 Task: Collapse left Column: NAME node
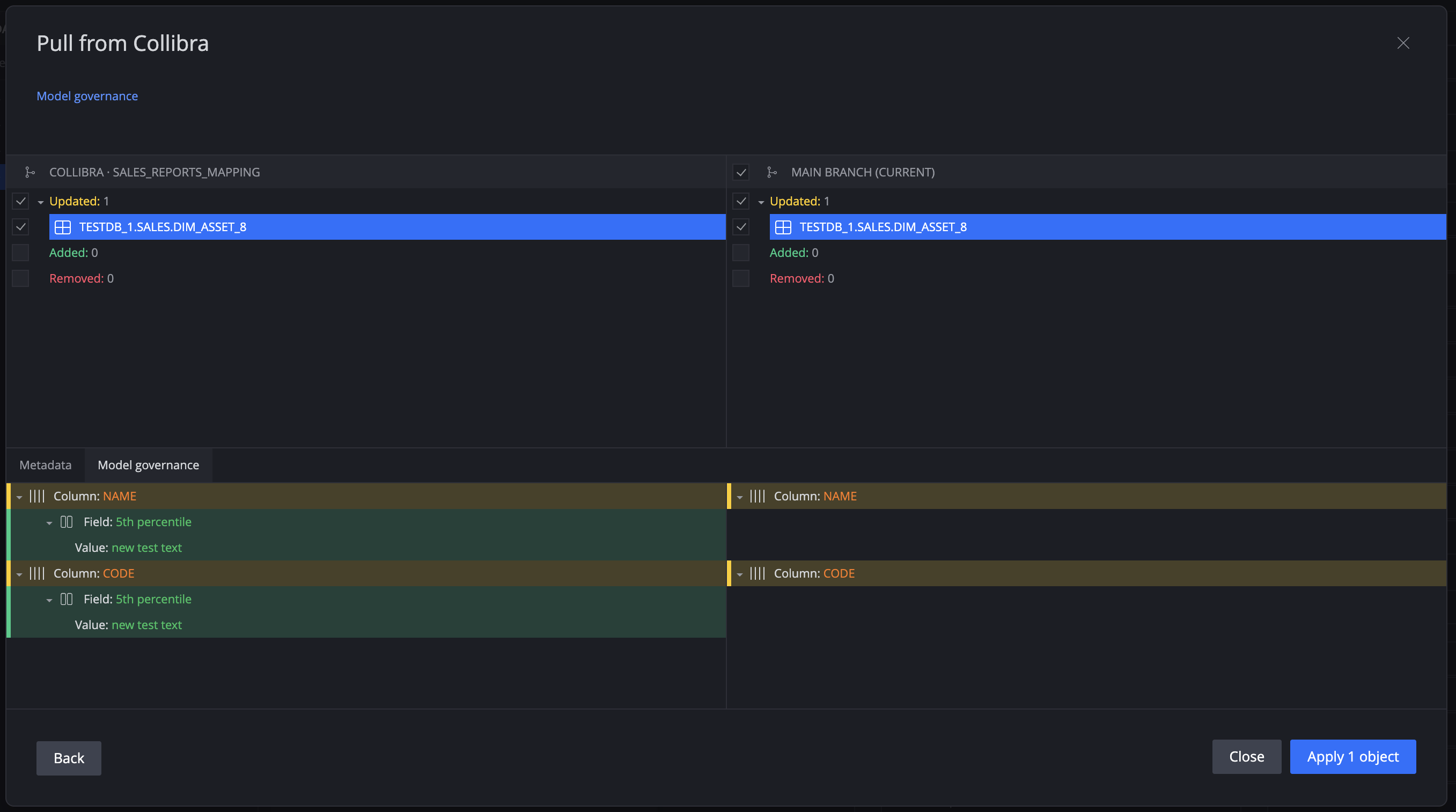click(x=19, y=497)
